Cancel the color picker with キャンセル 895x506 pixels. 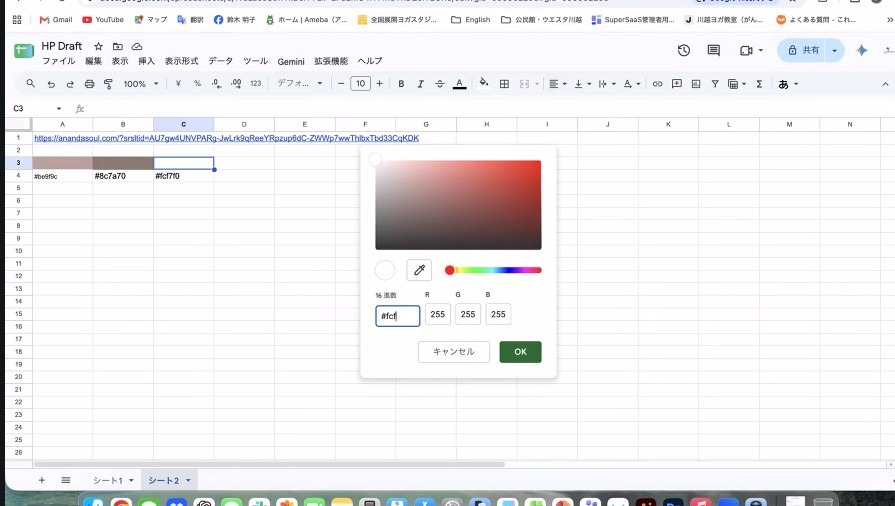tap(454, 352)
